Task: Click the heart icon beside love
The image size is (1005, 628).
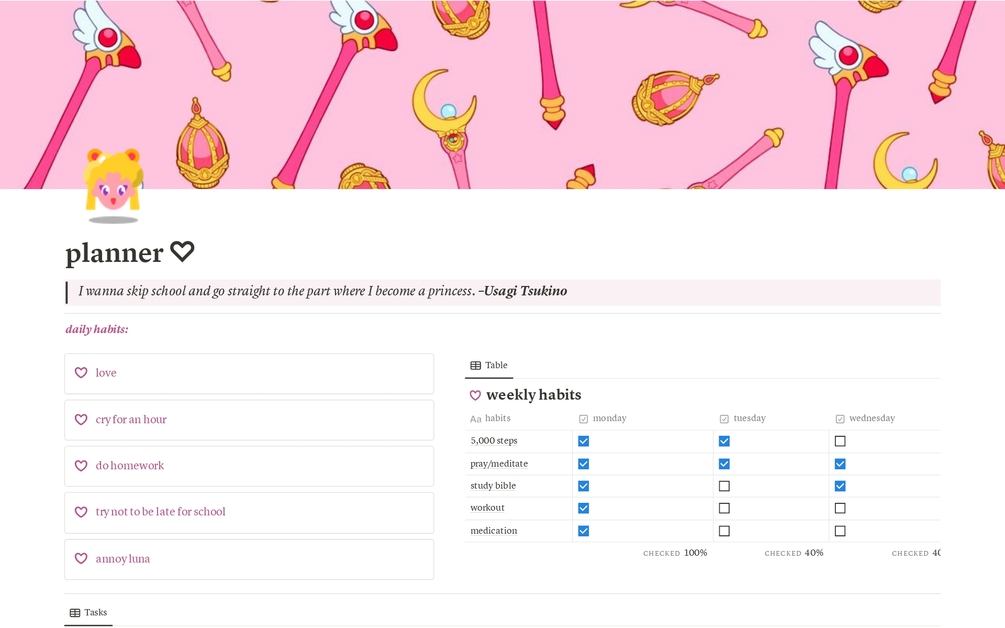Action: (81, 372)
